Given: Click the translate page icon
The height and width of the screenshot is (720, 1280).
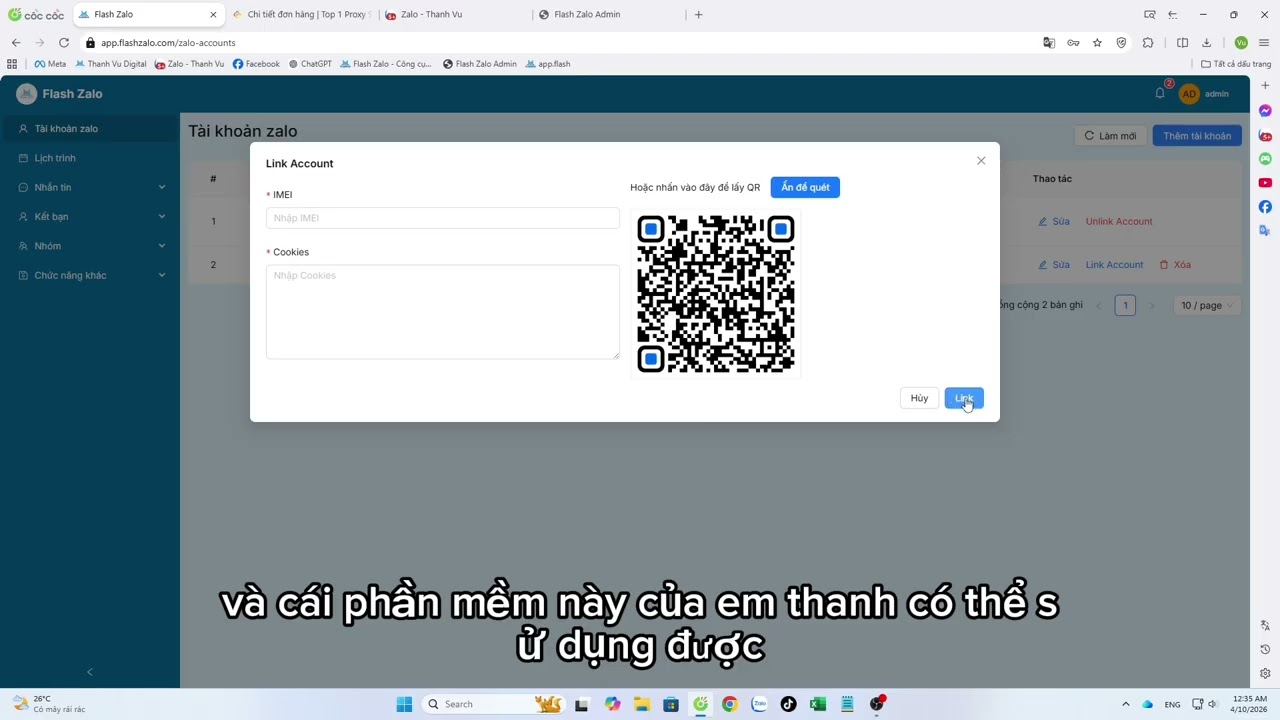Looking at the screenshot, I should [x=1049, y=43].
